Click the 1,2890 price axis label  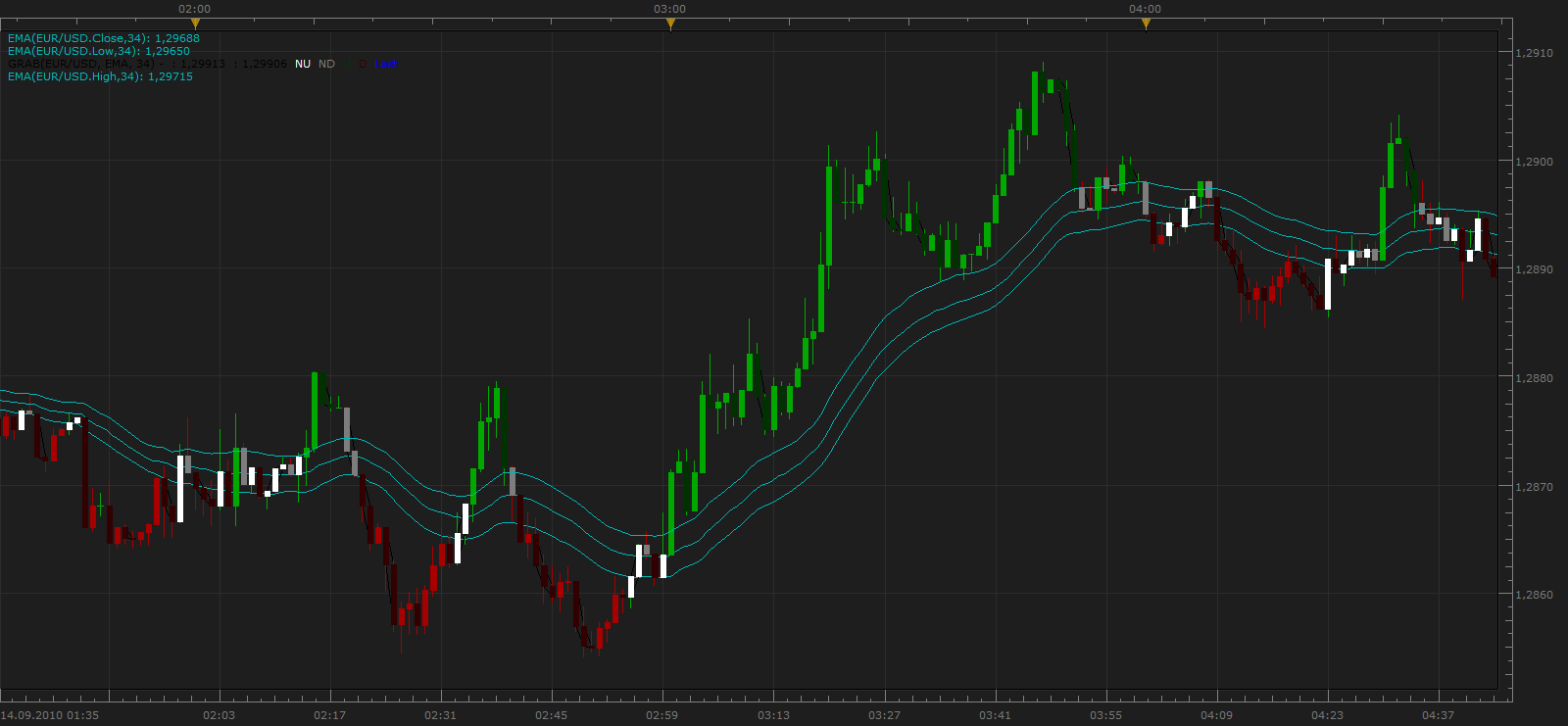[1535, 269]
